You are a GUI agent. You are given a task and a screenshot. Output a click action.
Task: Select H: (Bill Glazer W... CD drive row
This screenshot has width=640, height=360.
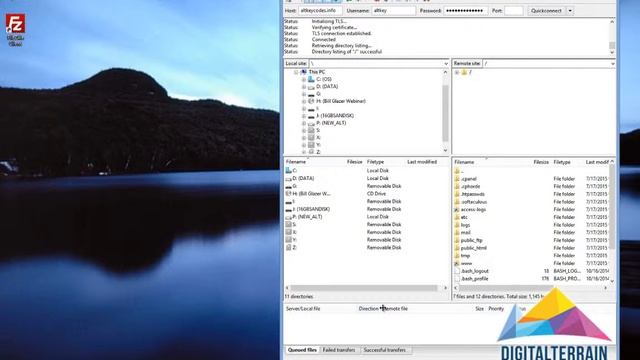coord(366,194)
